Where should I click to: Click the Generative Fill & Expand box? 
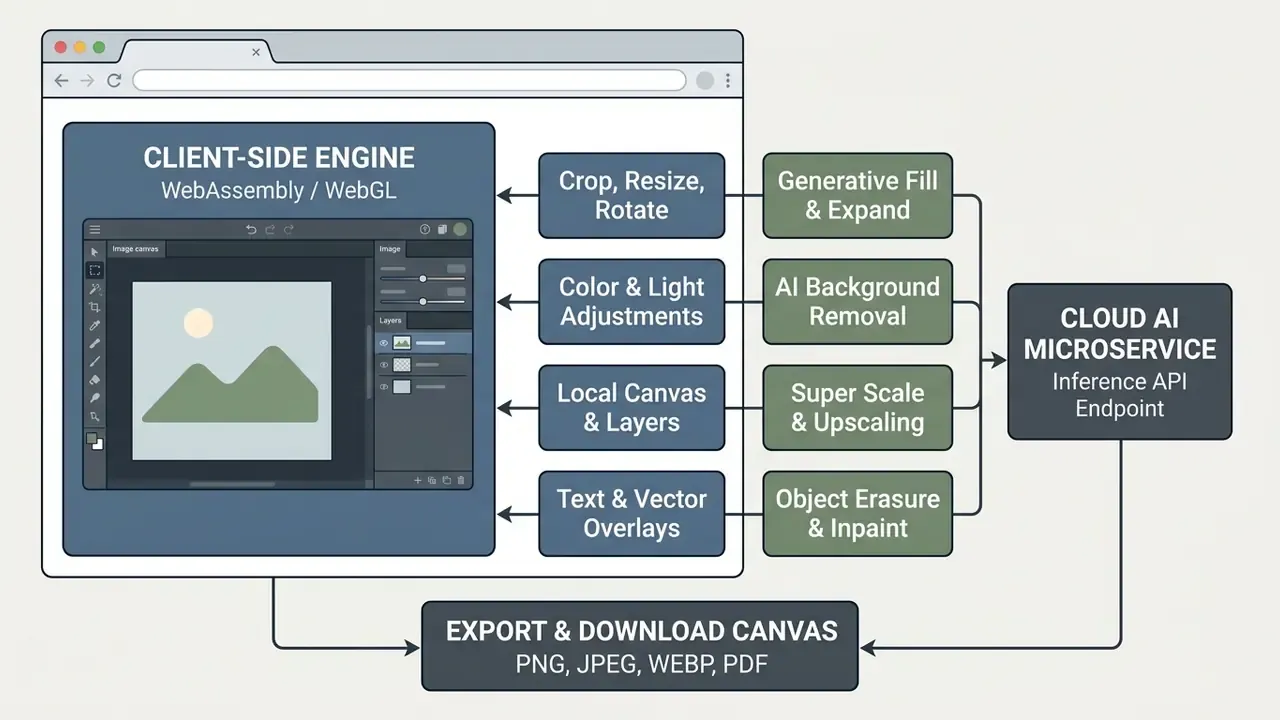[857, 195]
